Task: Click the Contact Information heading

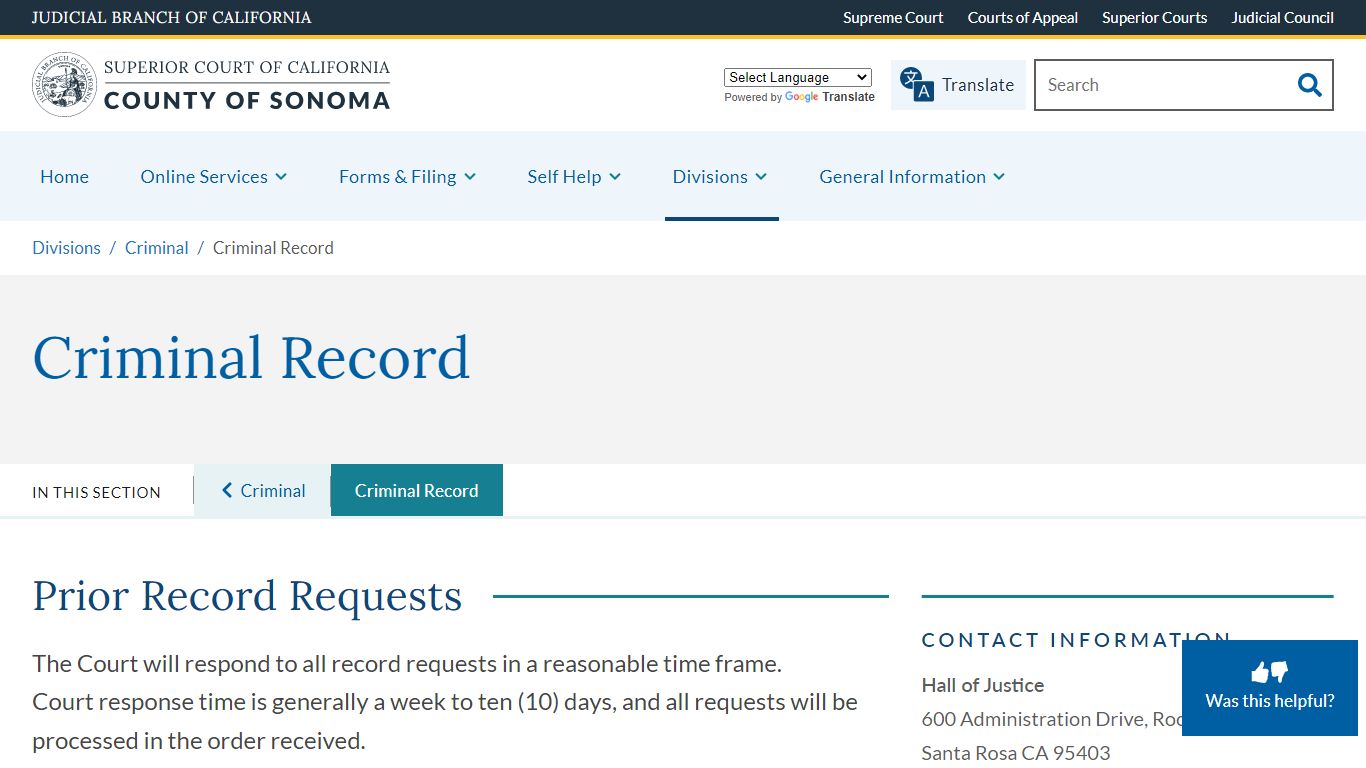Action: coord(1076,640)
